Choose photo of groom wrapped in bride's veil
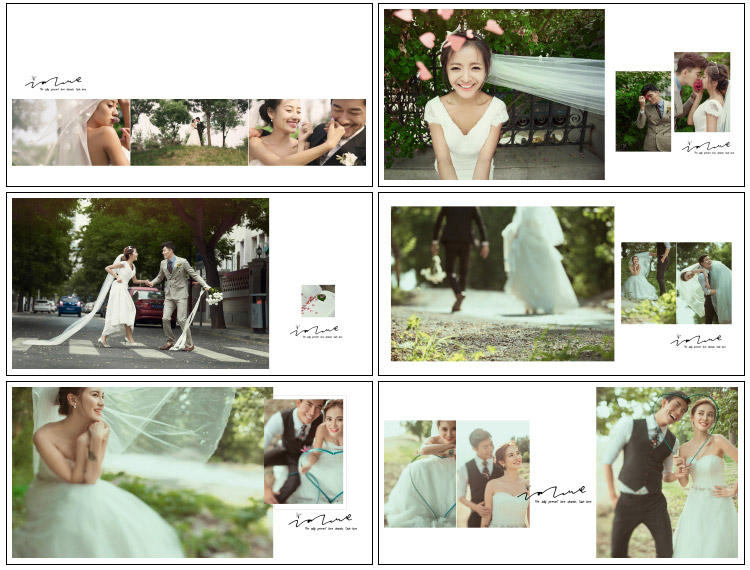750x570 pixels. pyautogui.click(x=704, y=283)
